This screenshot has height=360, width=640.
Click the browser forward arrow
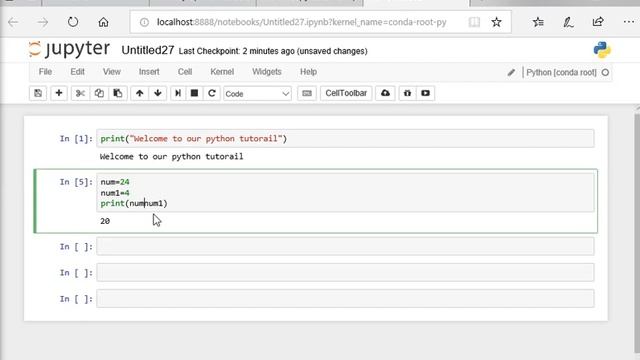[42, 22]
